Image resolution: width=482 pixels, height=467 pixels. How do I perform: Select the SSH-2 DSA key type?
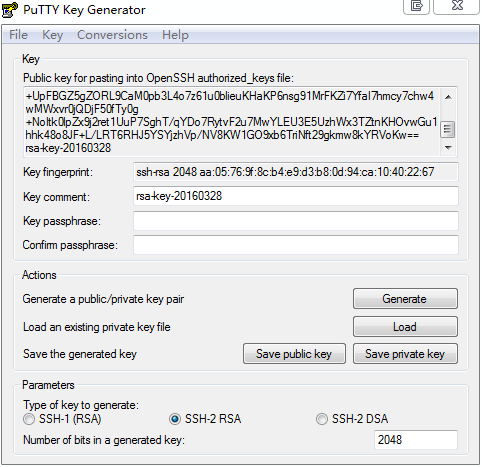[322, 419]
